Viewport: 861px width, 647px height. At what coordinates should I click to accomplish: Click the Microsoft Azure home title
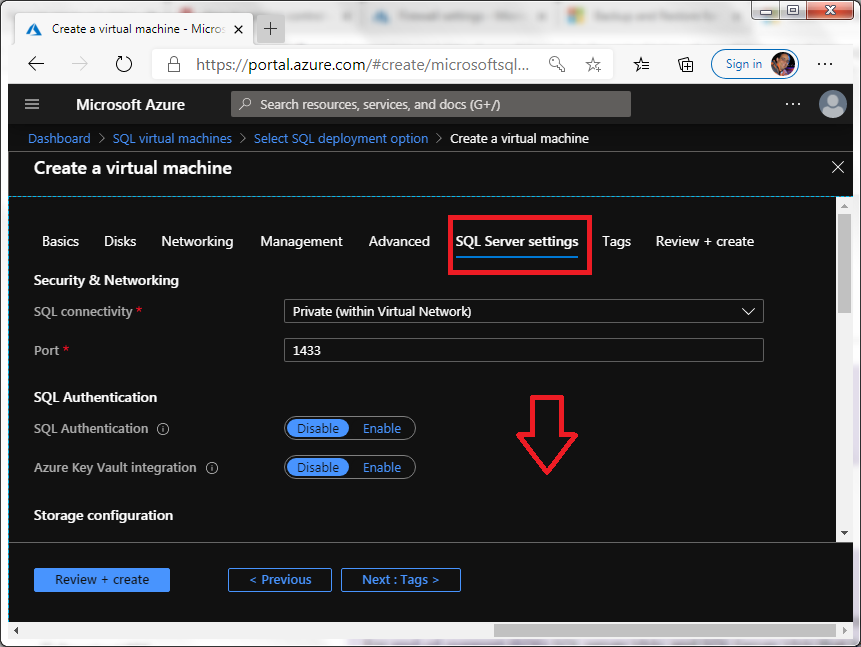pyautogui.click(x=131, y=104)
